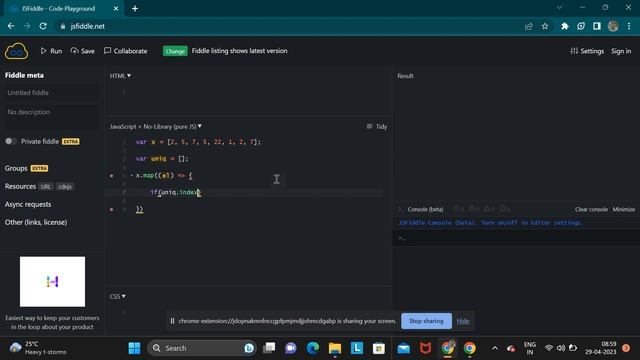Open the Windows Start menu

[134, 348]
